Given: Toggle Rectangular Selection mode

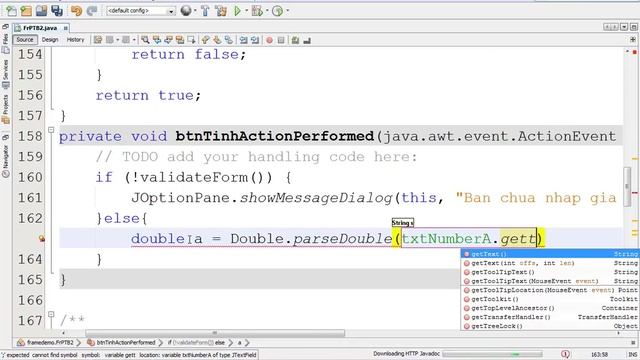Looking at the screenshot, I should coord(191,40).
